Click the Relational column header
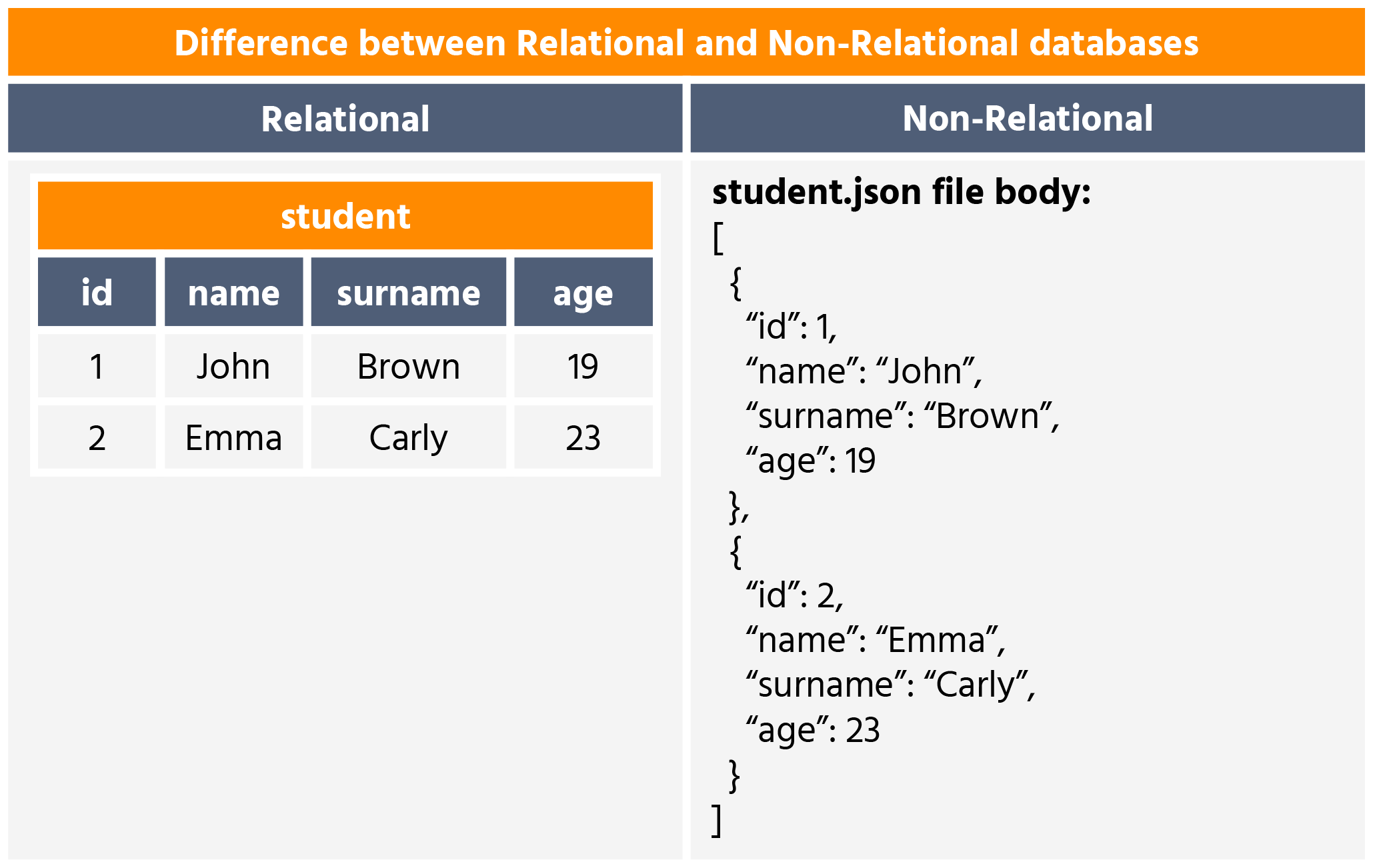This screenshot has width=1373, height=868. [345, 119]
